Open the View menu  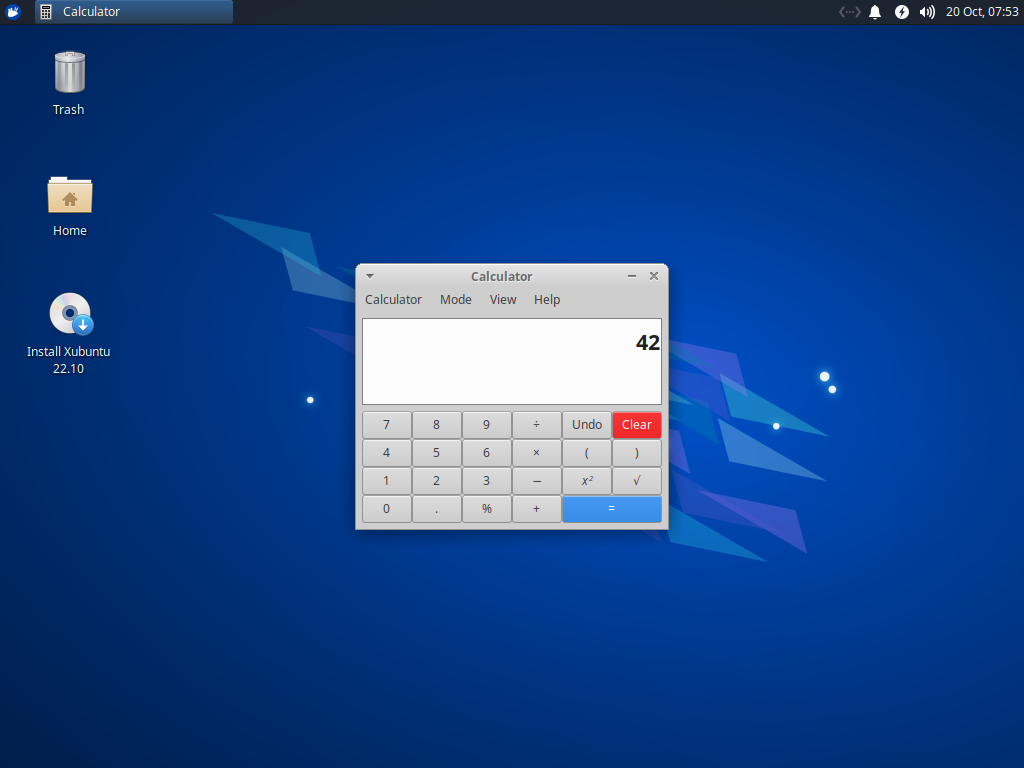[x=502, y=299]
